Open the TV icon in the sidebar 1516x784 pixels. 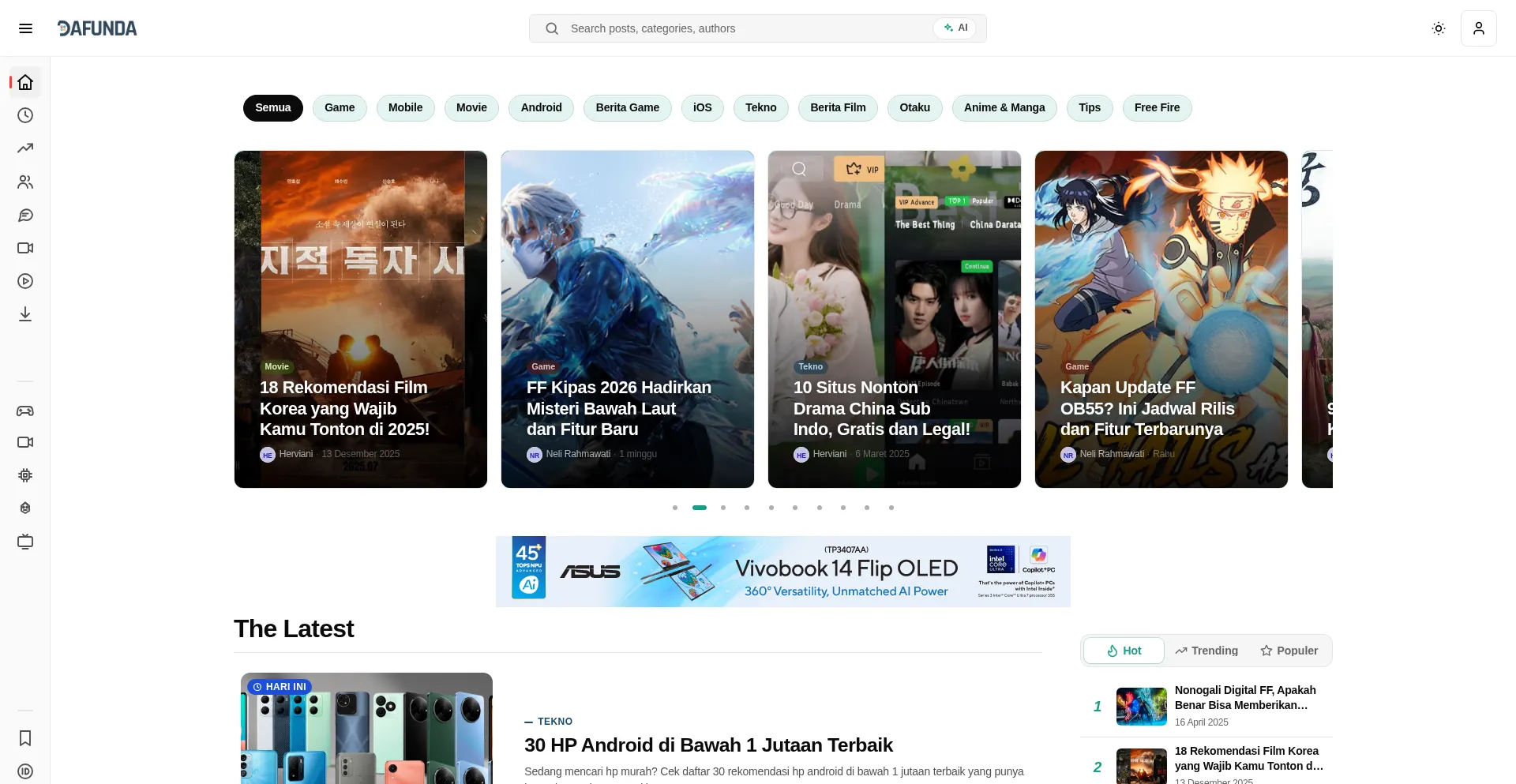(x=25, y=542)
